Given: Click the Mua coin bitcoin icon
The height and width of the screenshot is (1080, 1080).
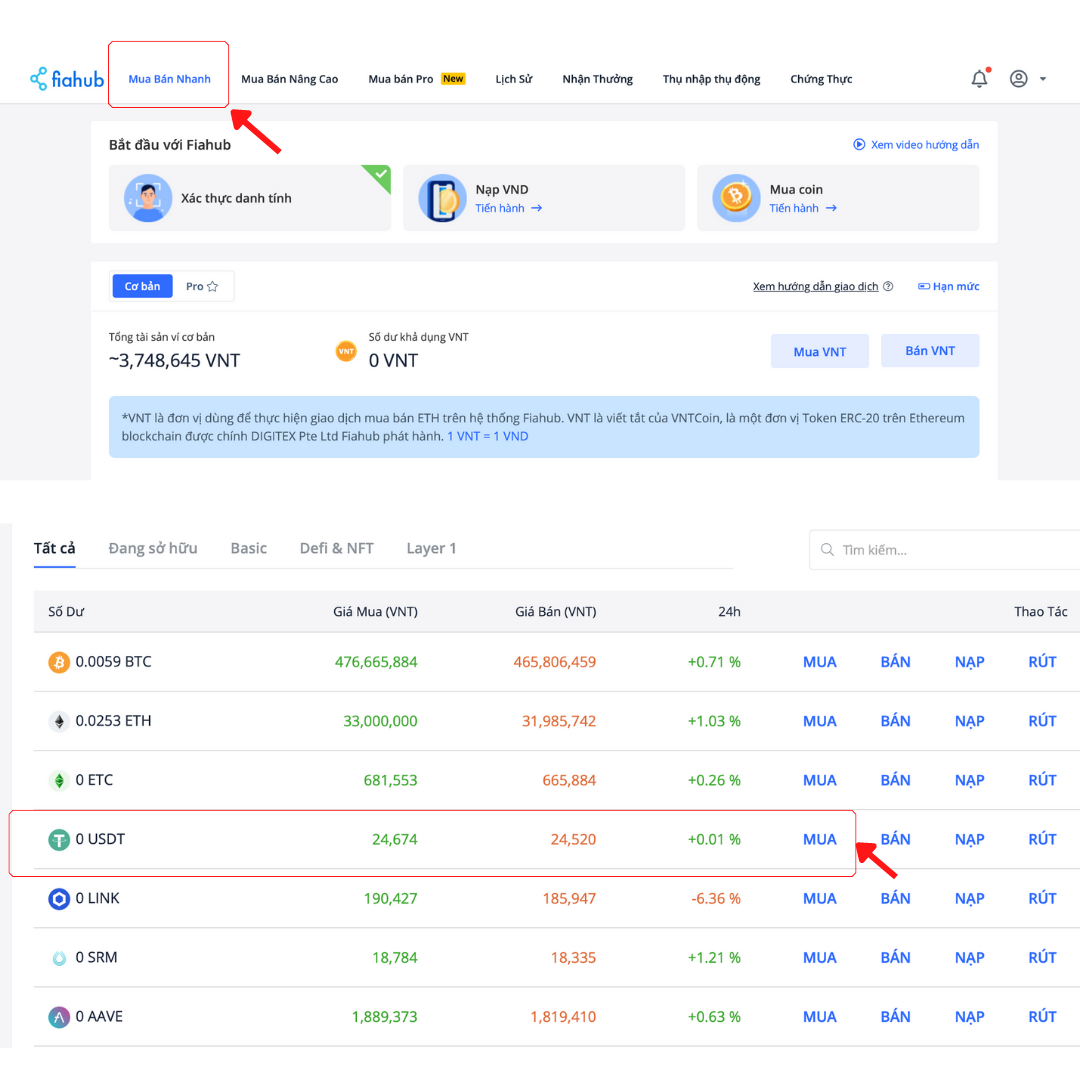Looking at the screenshot, I should tap(736, 198).
